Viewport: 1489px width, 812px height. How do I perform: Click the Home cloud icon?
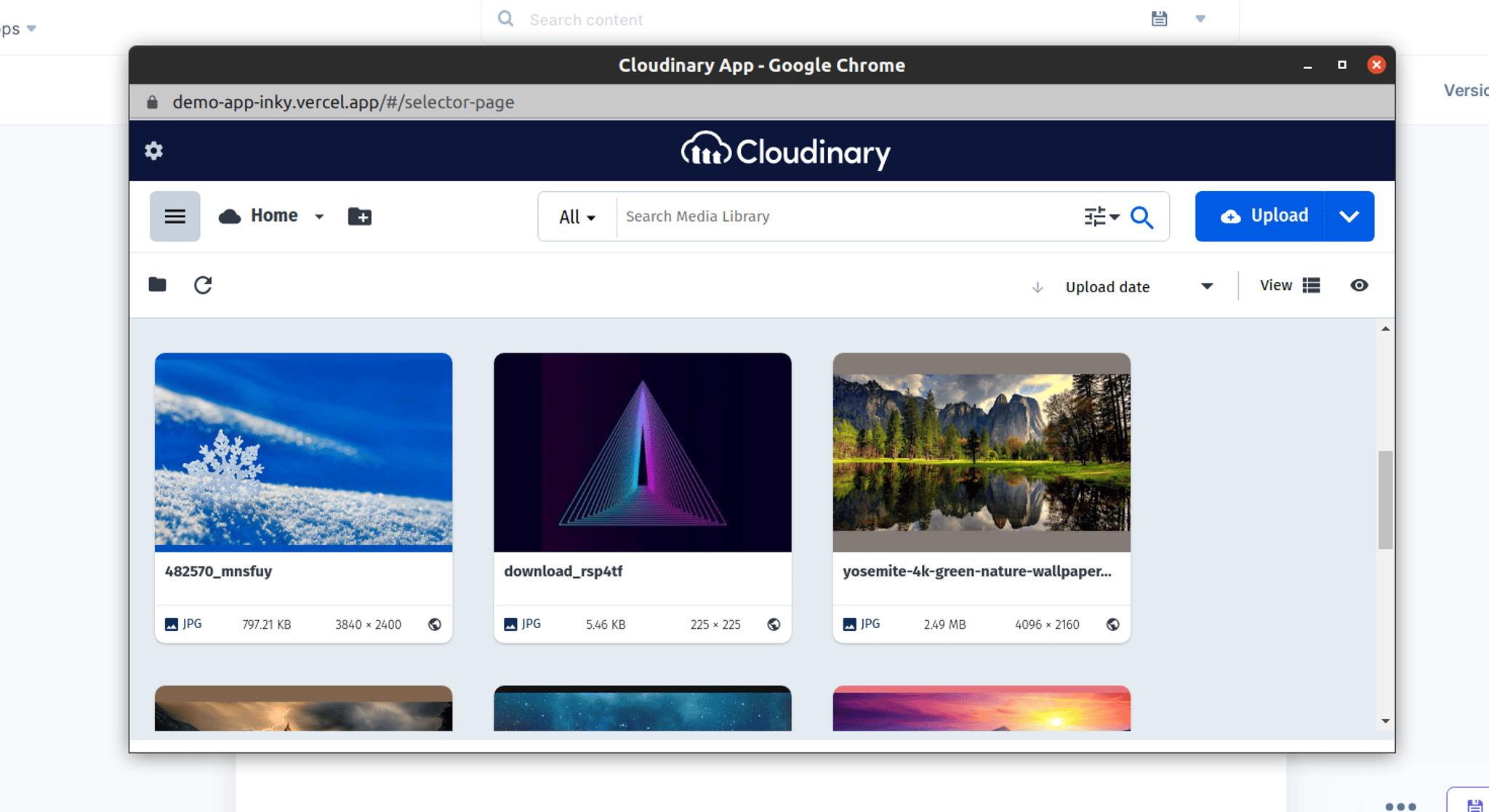pos(230,216)
